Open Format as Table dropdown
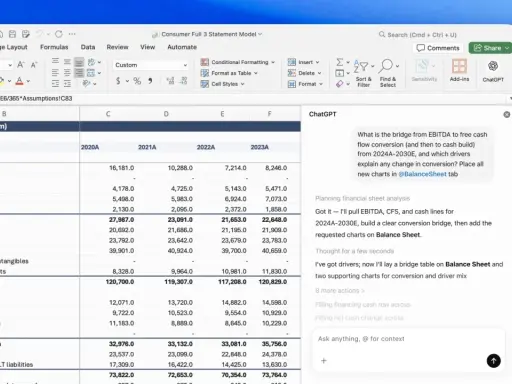This screenshot has height=384, width=512. tap(229, 73)
